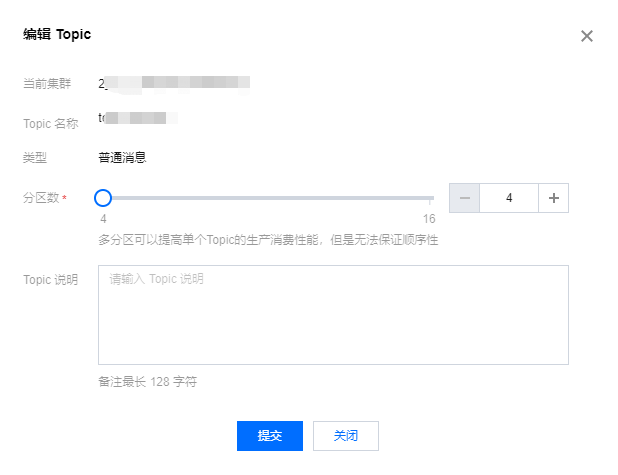
Task: Click the slider maximum label 16
Action: click(x=428, y=219)
